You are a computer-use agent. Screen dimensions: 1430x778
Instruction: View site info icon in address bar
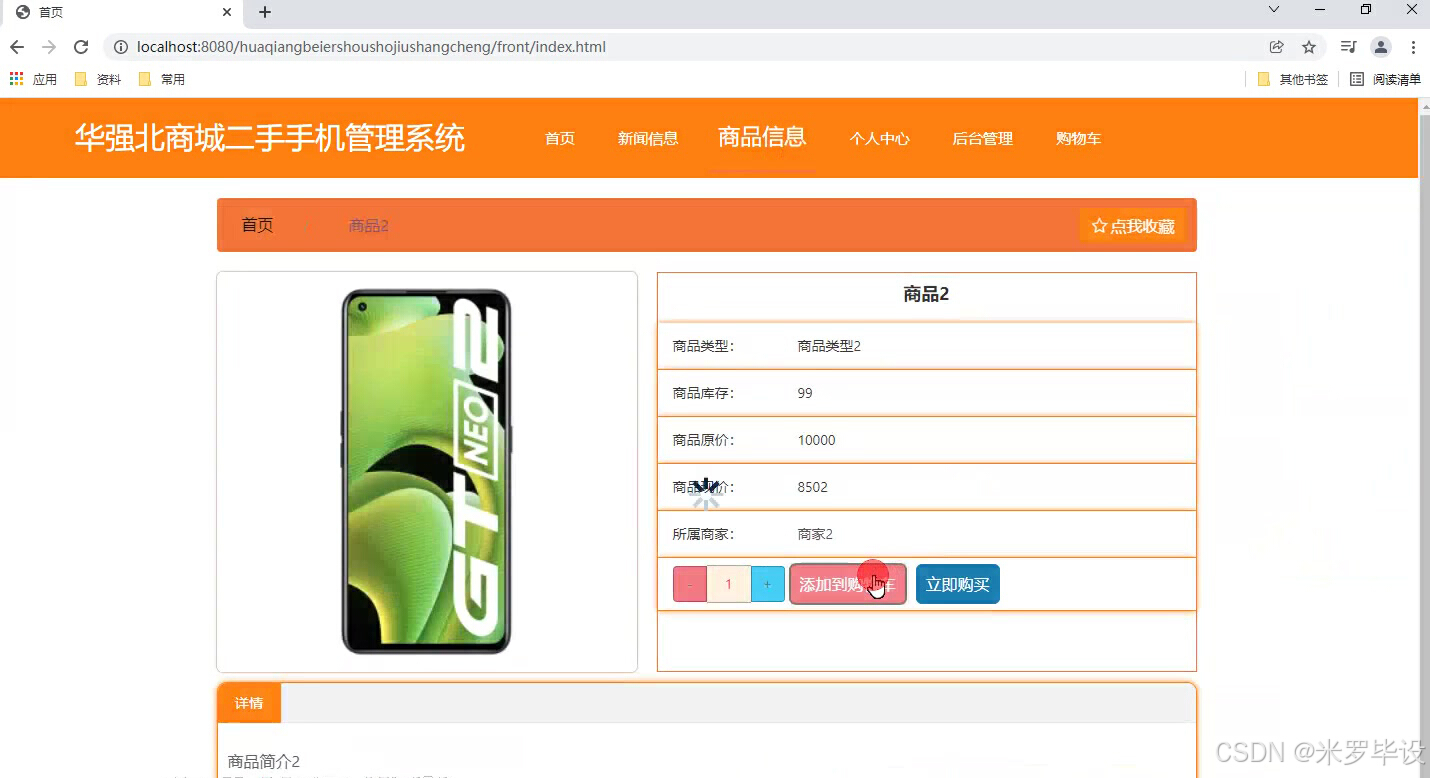(x=120, y=47)
